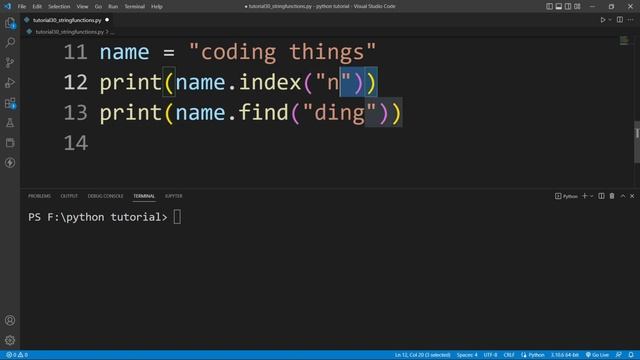The width and height of the screenshot is (640, 360).
Task: Open the Source Control view
Action: (10, 62)
